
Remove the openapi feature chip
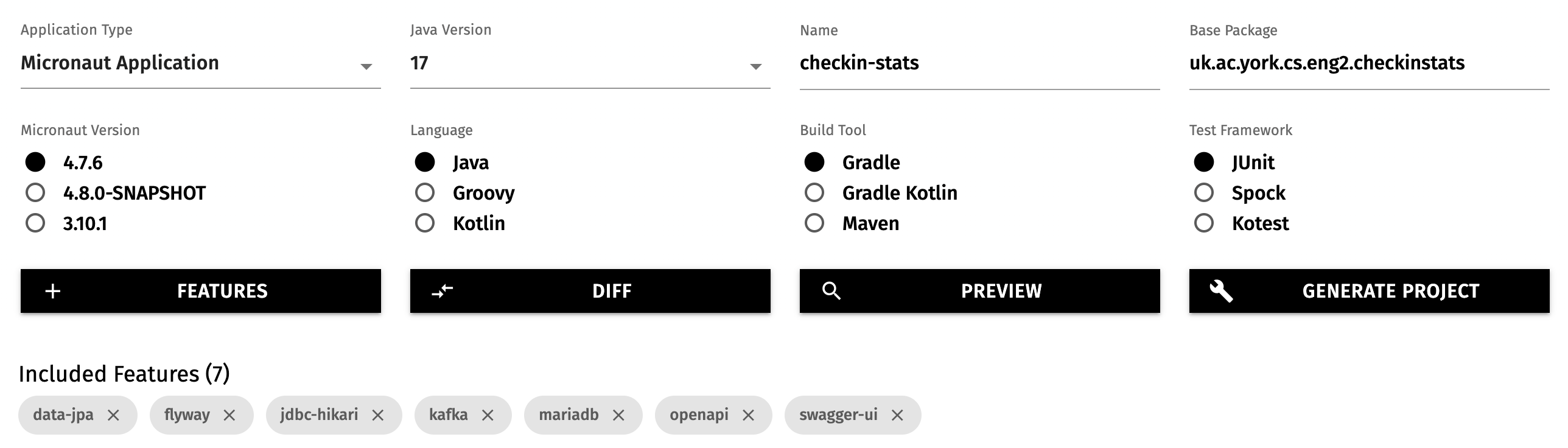(750, 415)
